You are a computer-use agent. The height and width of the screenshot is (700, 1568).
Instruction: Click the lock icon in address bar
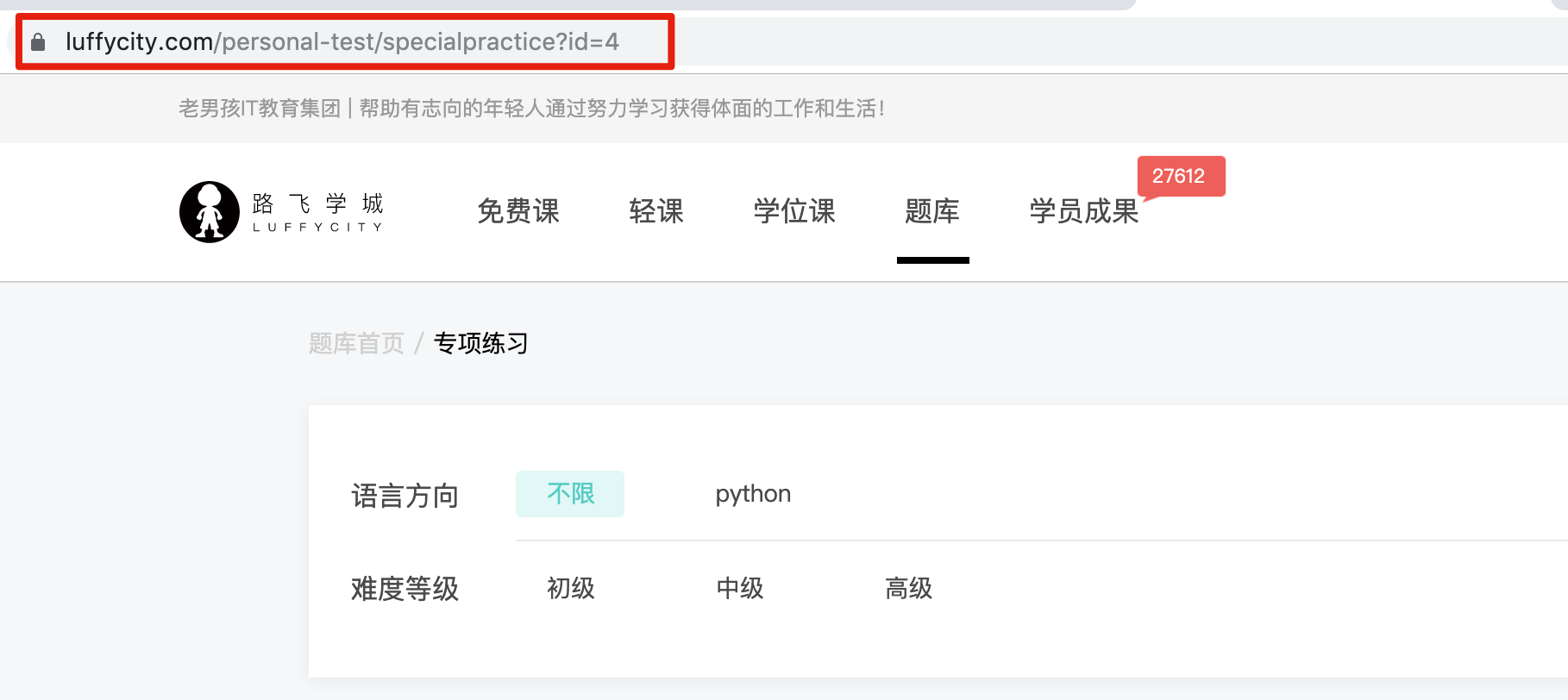click(x=38, y=42)
